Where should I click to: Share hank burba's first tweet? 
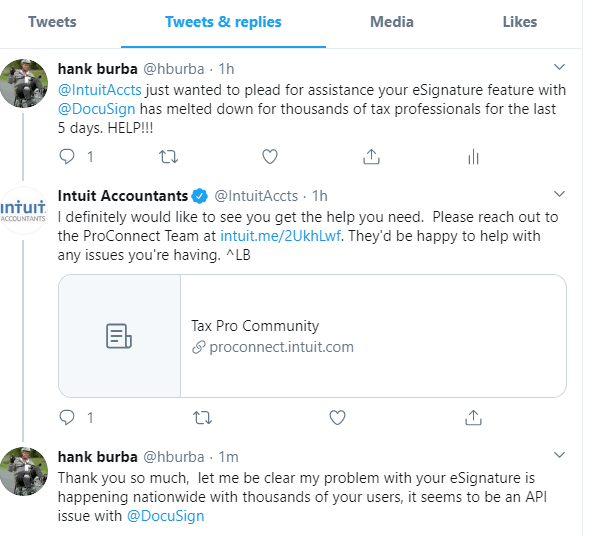(371, 156)
